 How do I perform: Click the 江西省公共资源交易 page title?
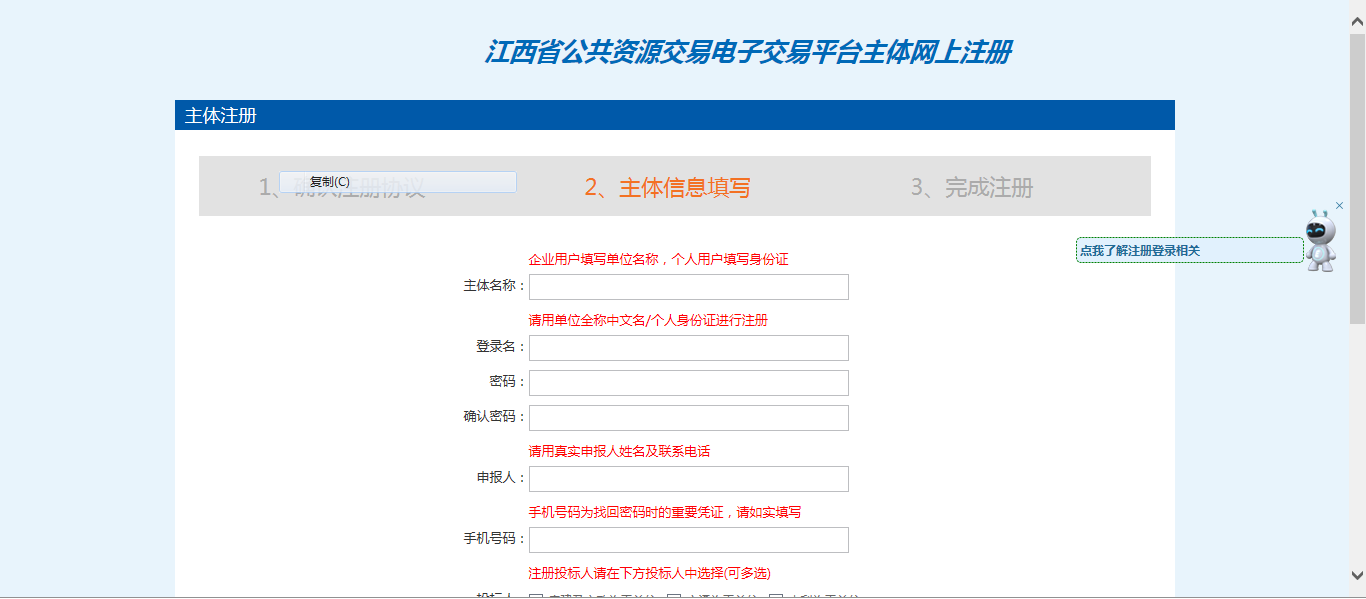click(x=747, y=53)
